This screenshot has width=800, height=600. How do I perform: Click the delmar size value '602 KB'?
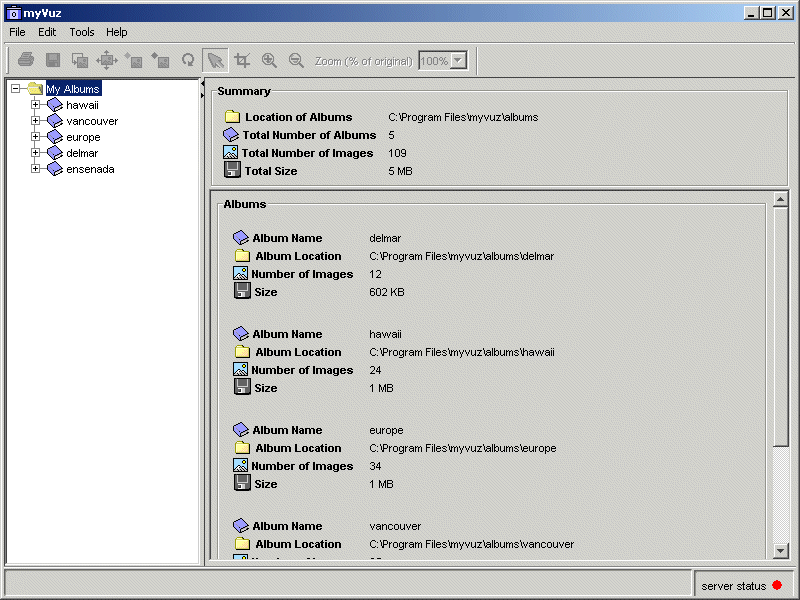(x=387, y=292)
